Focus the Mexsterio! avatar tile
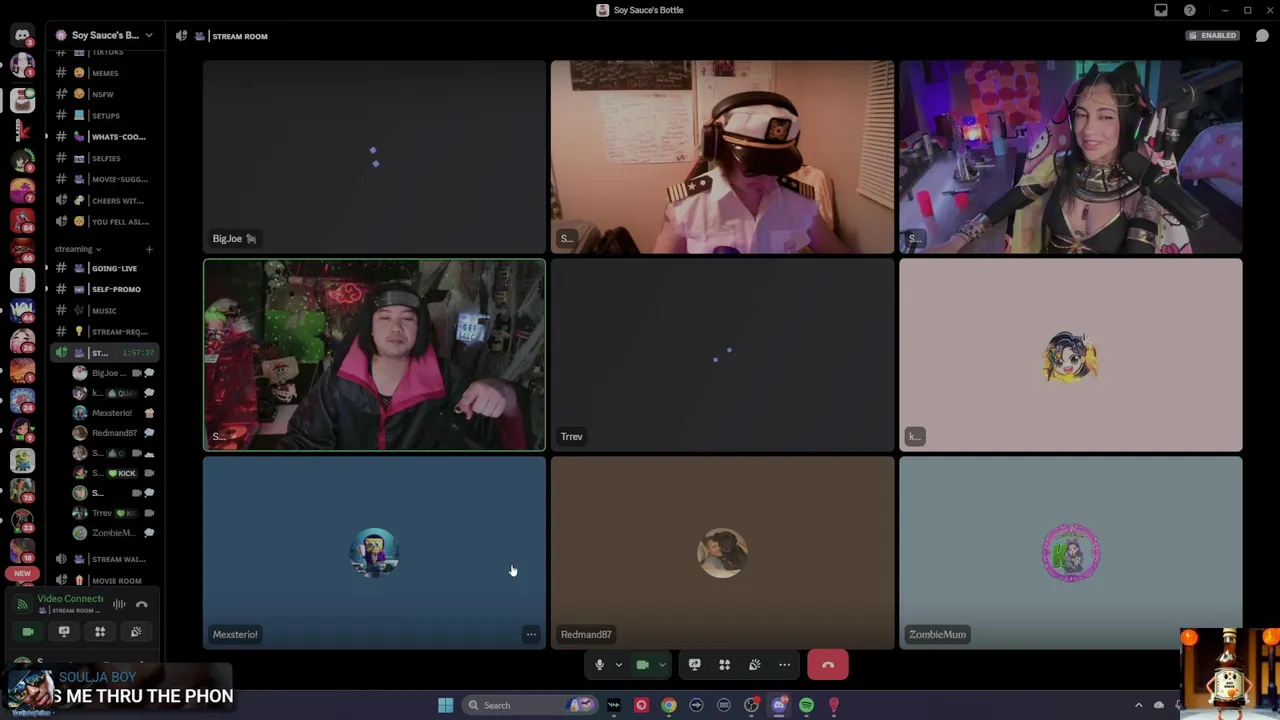Image resolution: width=1280 pixels, height=720 pixels. 375,553
